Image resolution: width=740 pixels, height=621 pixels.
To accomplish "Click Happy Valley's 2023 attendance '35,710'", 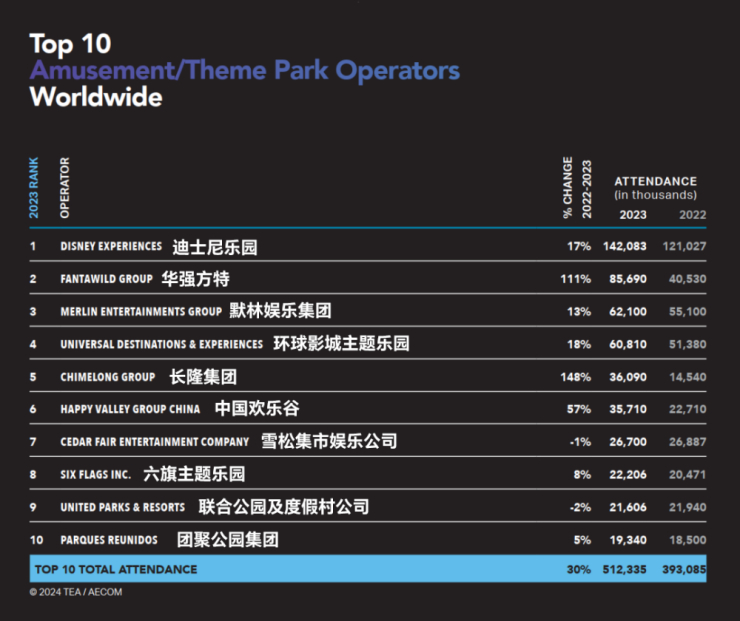I will pos(628,409).
